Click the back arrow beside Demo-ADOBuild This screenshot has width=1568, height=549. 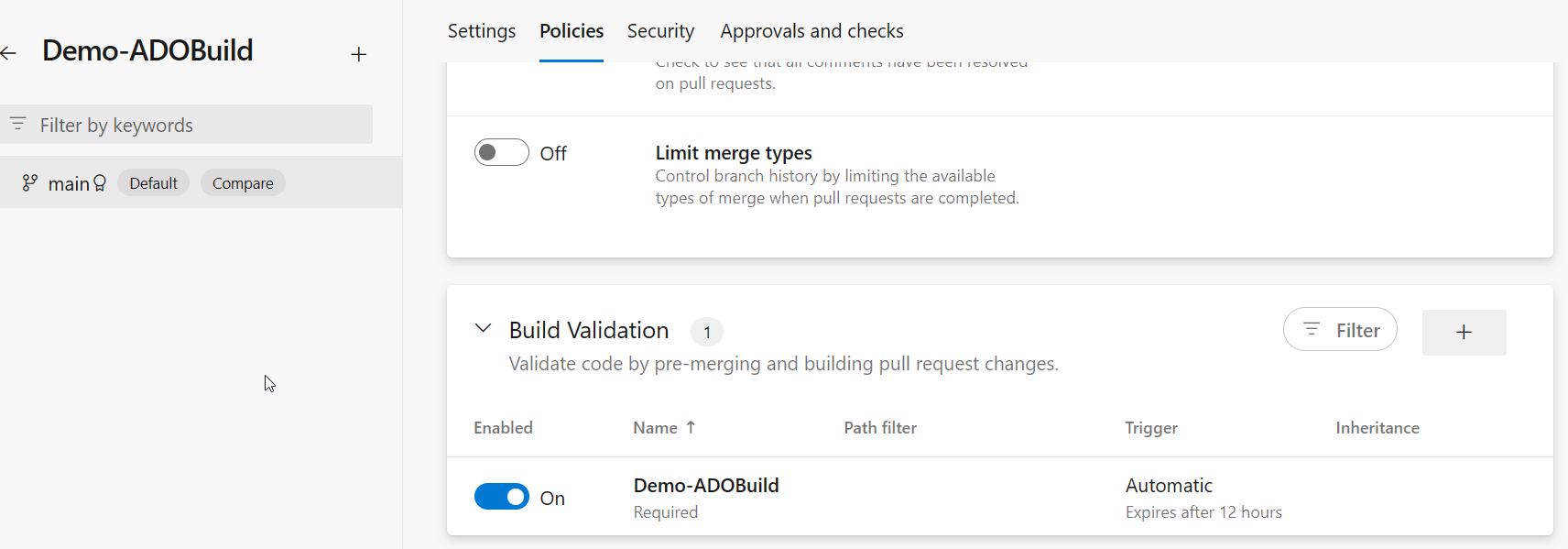pyautogui.click(x=9, y=53)
